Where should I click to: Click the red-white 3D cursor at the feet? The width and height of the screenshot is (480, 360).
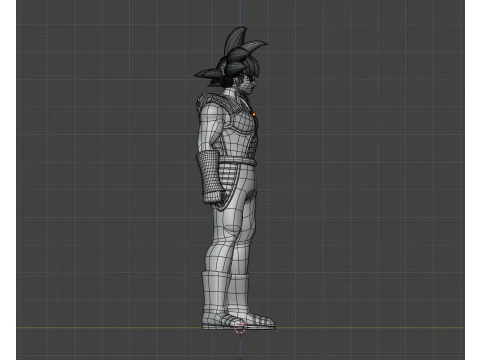pos(240,327)
